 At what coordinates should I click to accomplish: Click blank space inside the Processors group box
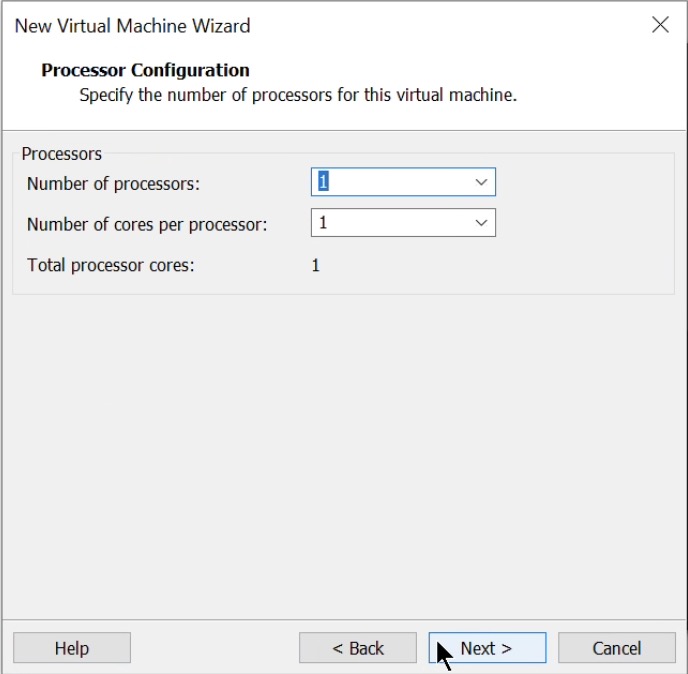click(x=580, y=260)
